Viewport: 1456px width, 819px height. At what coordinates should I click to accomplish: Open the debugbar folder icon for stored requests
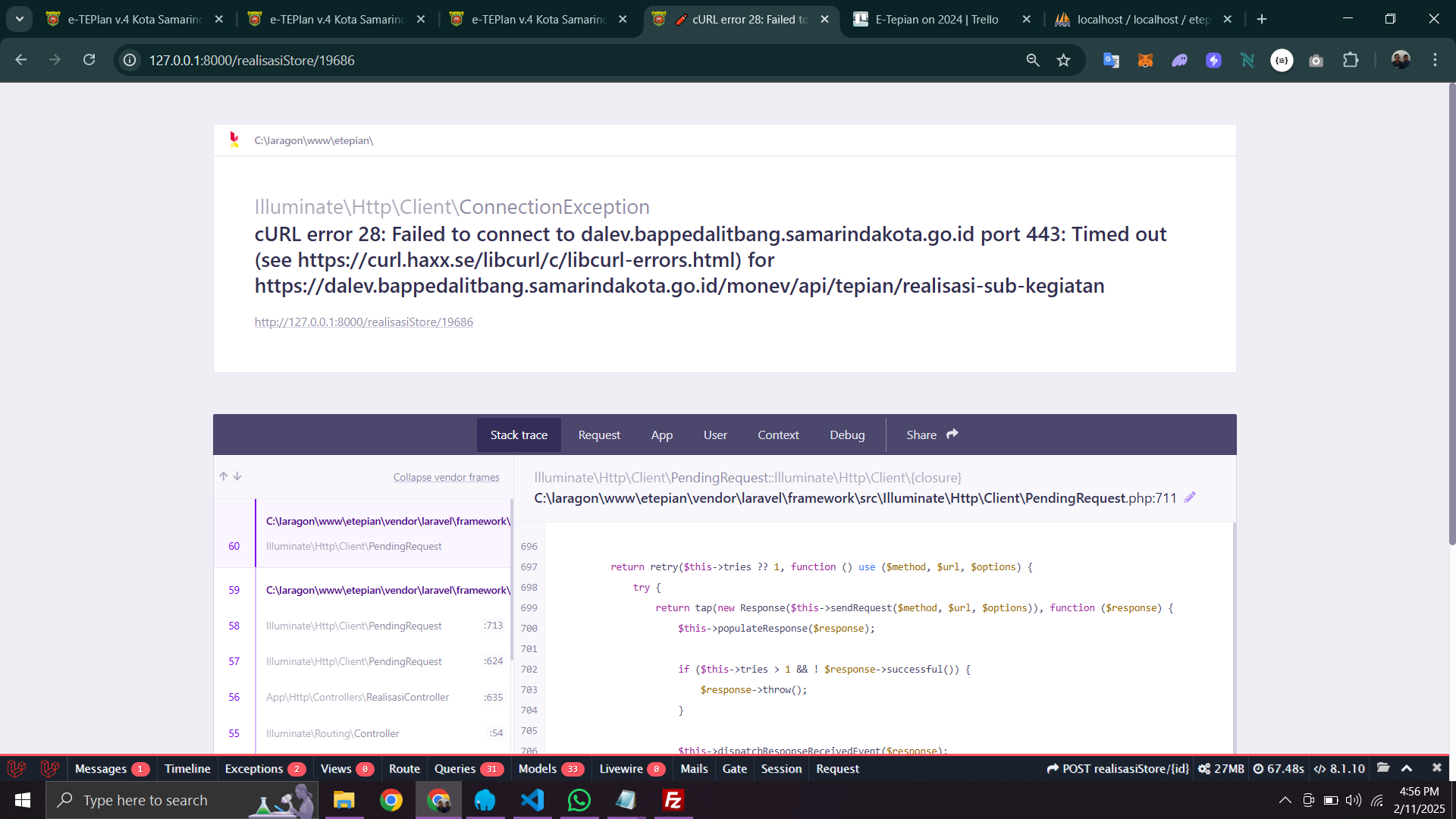pos(1383,768)
